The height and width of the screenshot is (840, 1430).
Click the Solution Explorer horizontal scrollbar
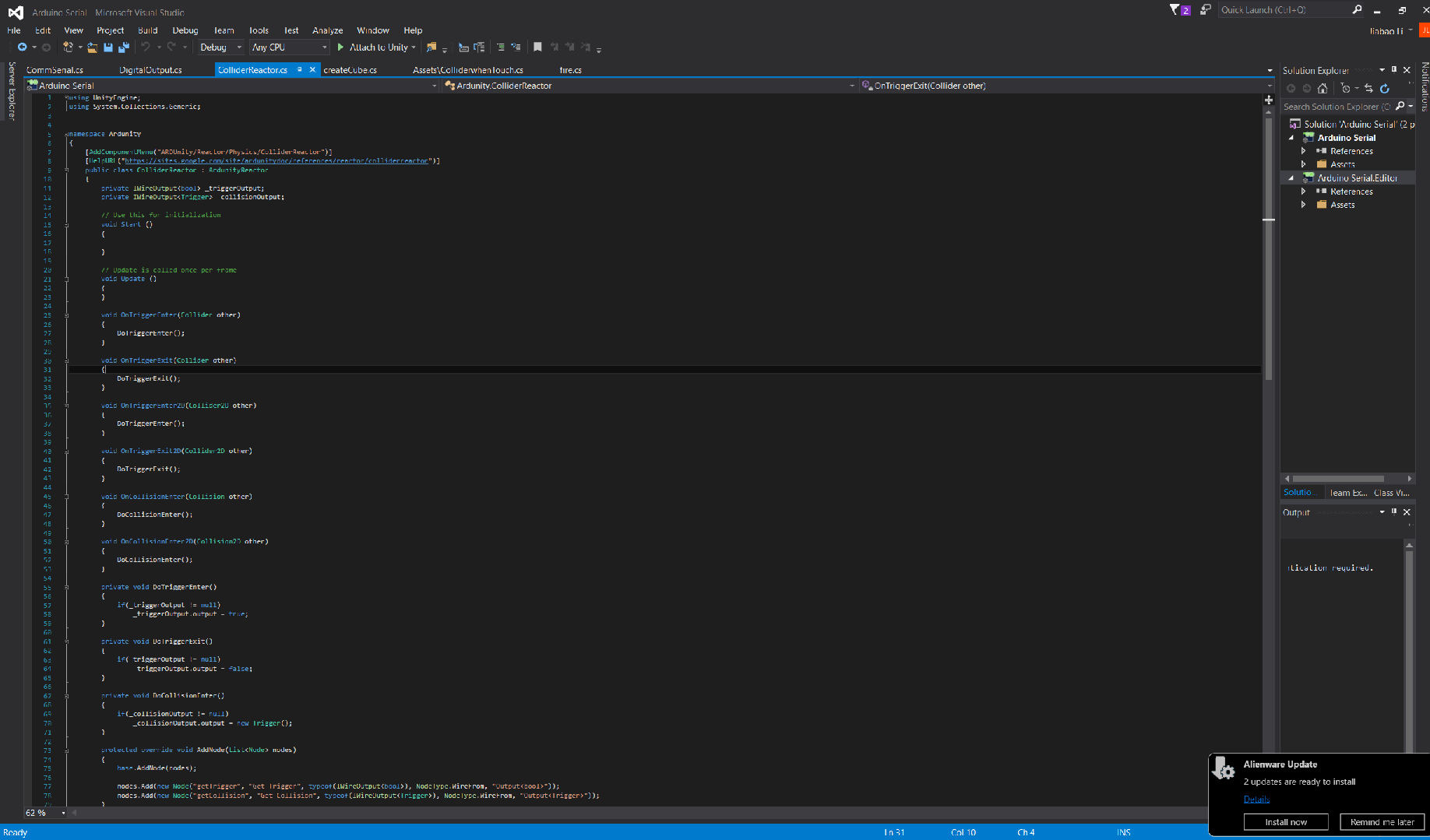coord(1338,479)
